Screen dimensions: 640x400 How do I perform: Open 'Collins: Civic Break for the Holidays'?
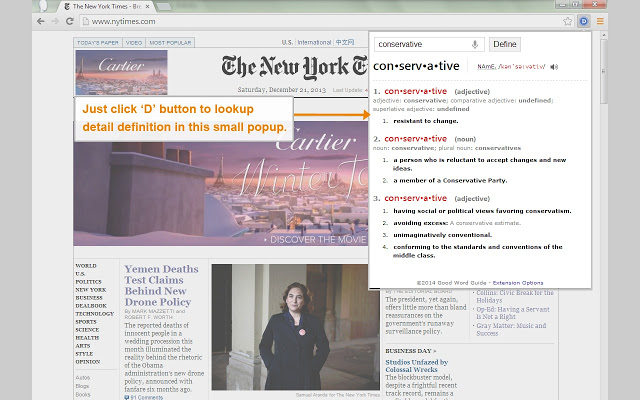(x=515, y=296)
